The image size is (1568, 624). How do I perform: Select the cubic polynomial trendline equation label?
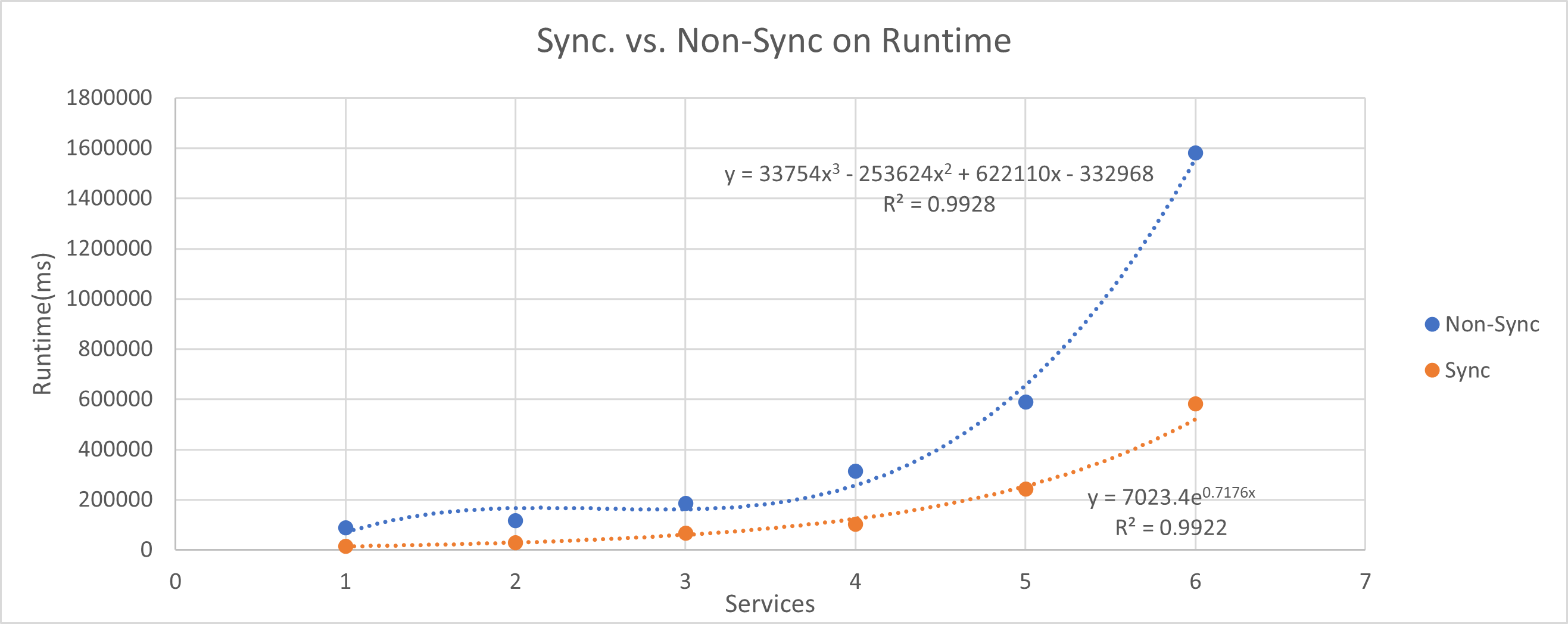[939, 174]
